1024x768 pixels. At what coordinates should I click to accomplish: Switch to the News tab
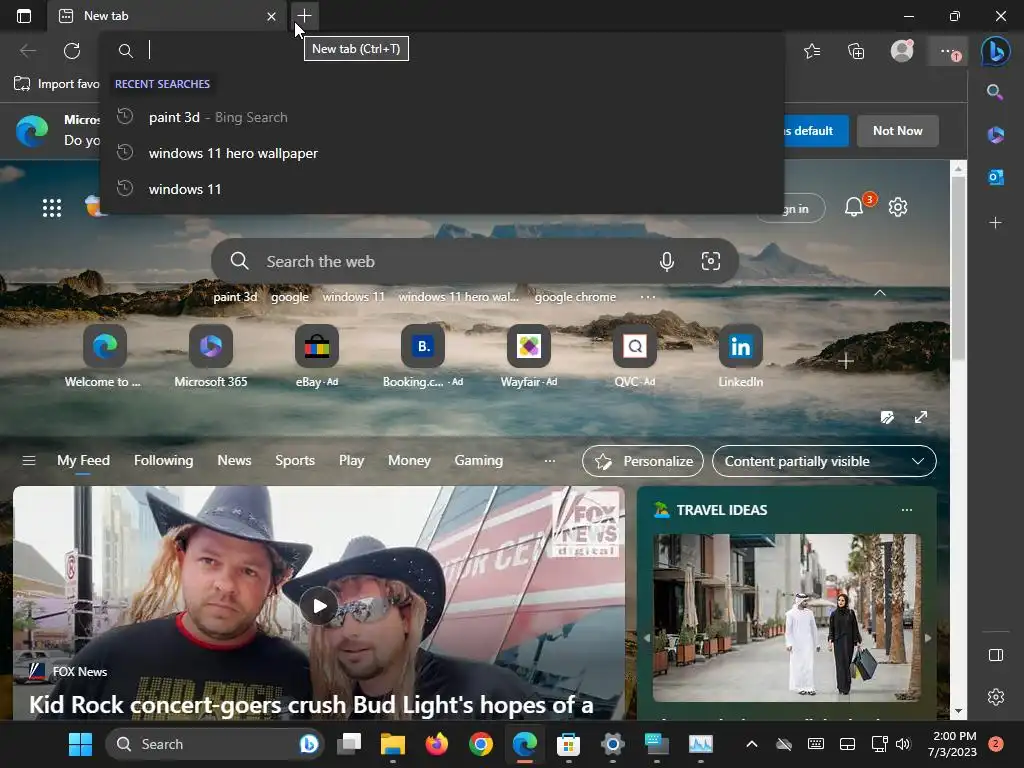coord(234,460)
